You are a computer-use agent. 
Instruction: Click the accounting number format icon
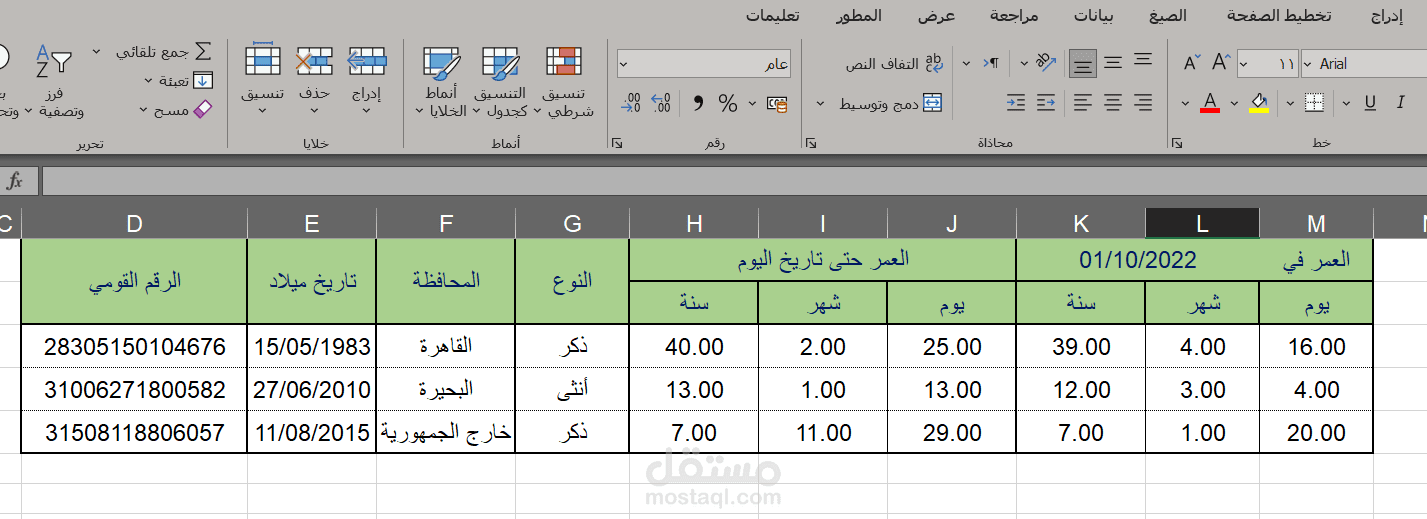(776, 103)
